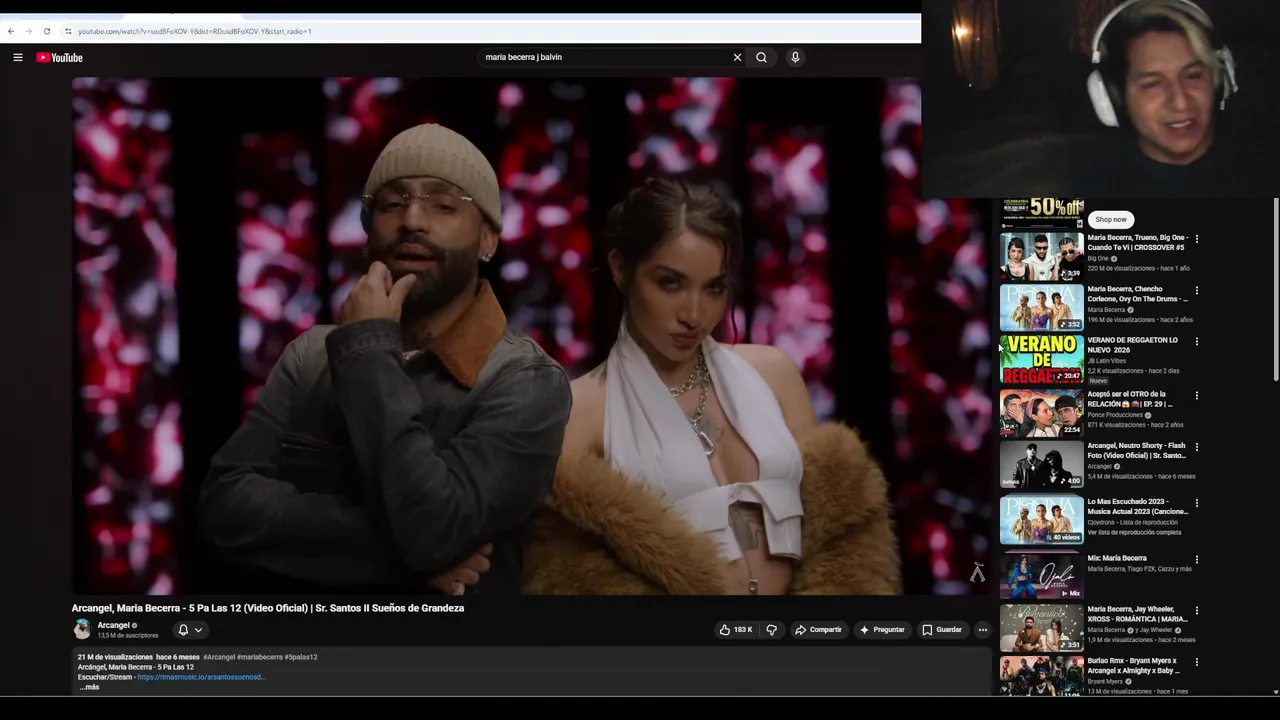Open JB Latin Vibes channel name
The width and height of the screenshot is (1280, 720).
[1107, 361]
